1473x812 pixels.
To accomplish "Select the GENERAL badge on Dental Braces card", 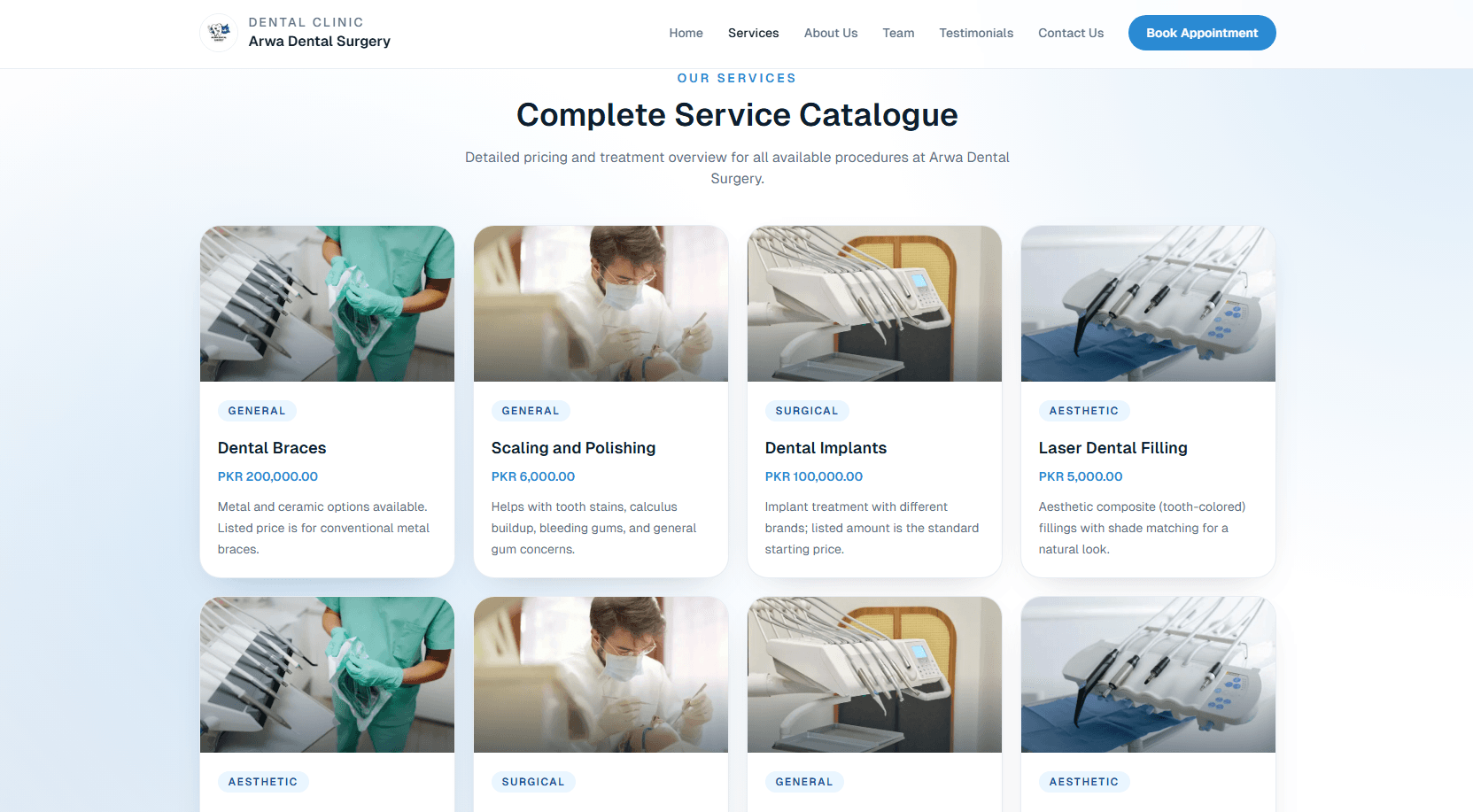I will [257, 410].
